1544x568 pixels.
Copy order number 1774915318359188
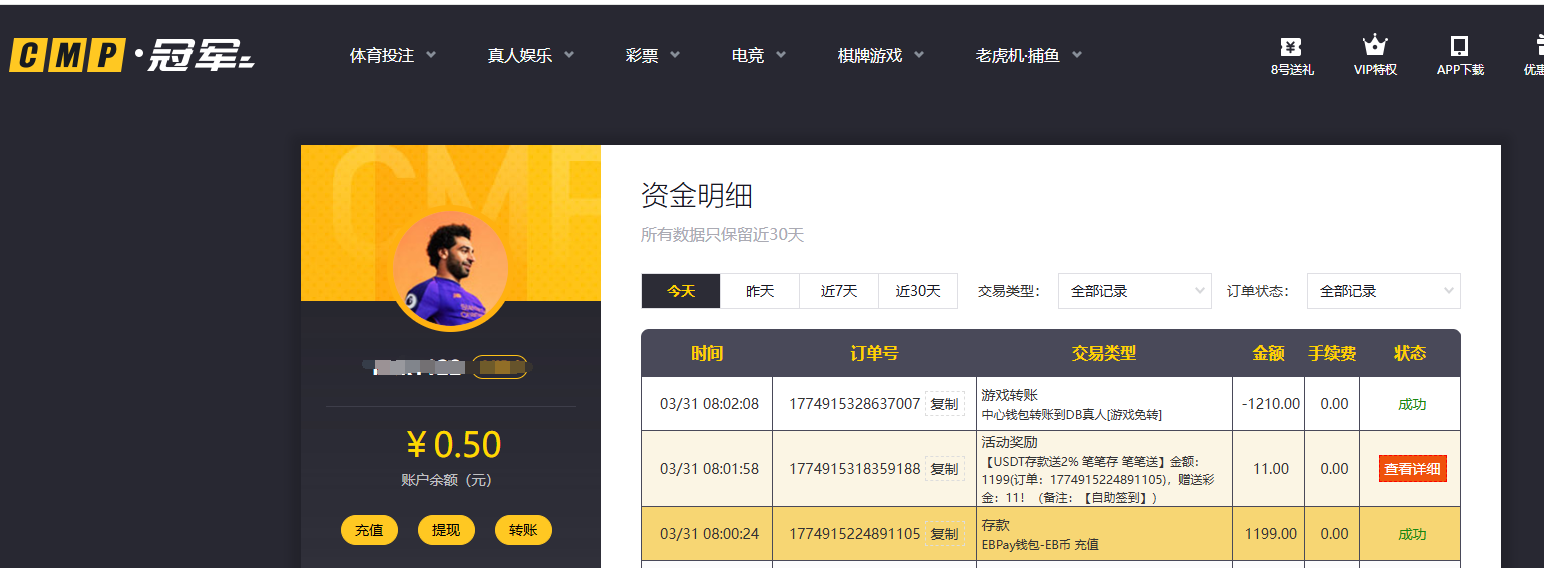click(944, 468)
